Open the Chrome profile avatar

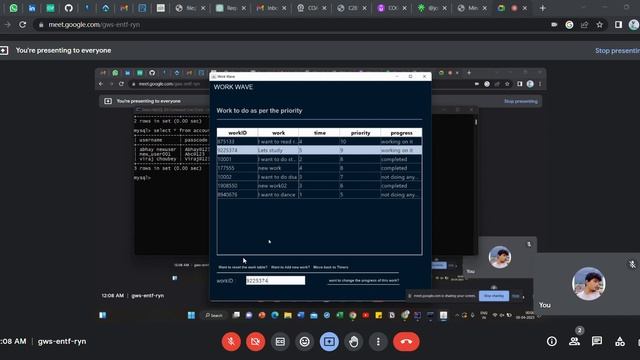[x=634, y=25]
